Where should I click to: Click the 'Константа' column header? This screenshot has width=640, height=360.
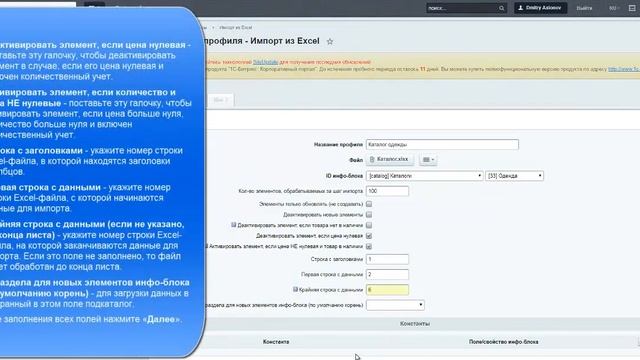[x=276, y=342]
